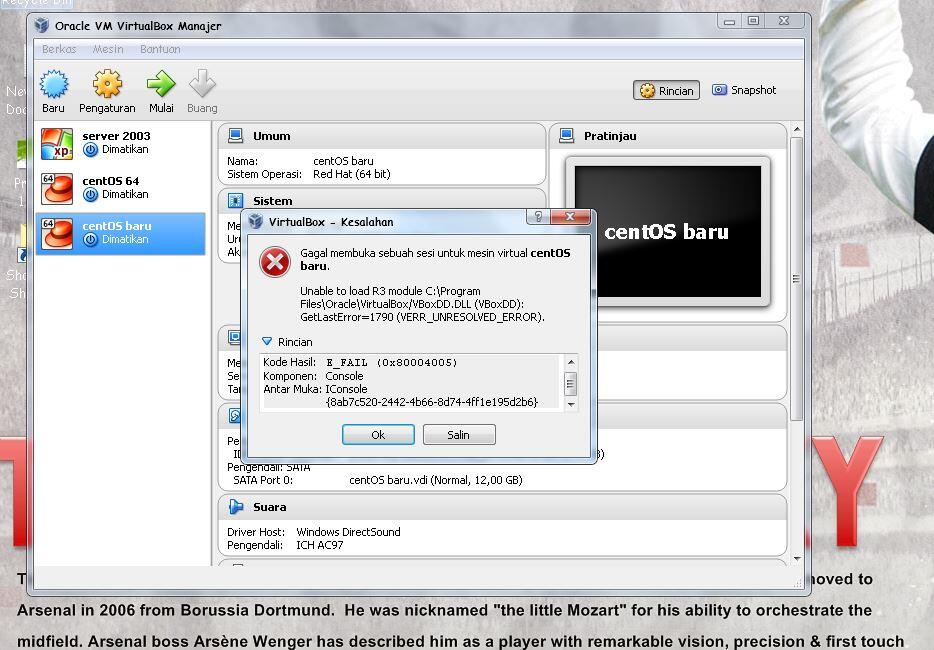This screenshot has width=934, height=650.
Task: Click 'ICH AC97' controller value
Action: point(320,545)
